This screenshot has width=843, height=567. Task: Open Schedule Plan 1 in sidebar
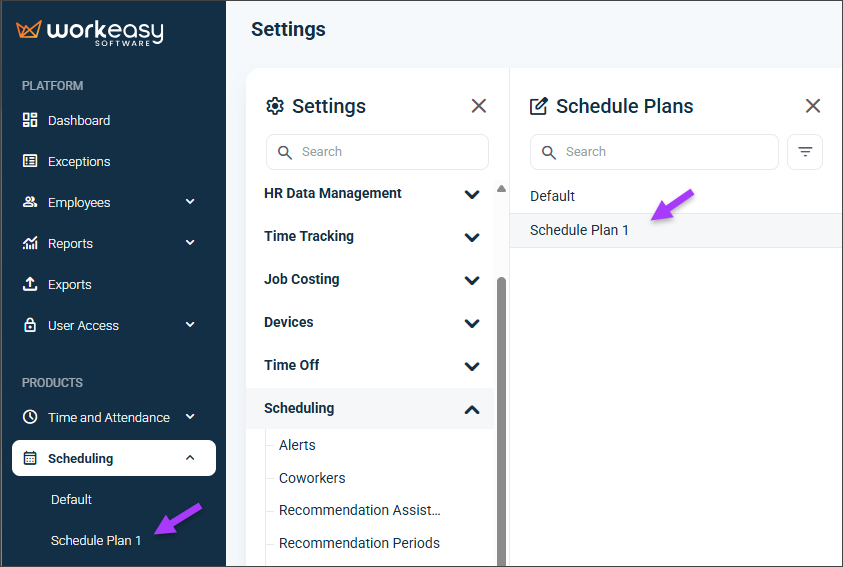96,540
